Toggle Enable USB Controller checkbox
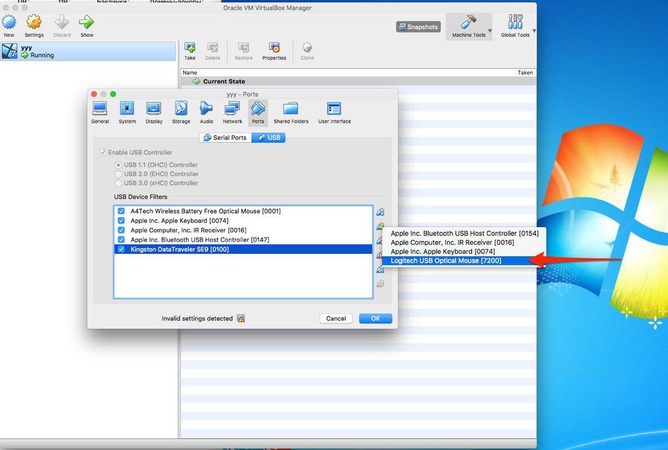 click(103, 152)
